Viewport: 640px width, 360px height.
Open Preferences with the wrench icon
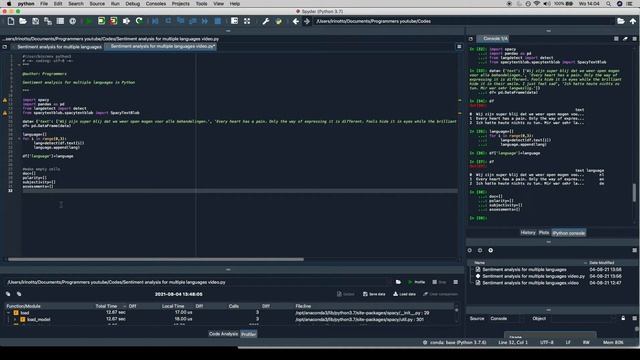coord(266,21)
